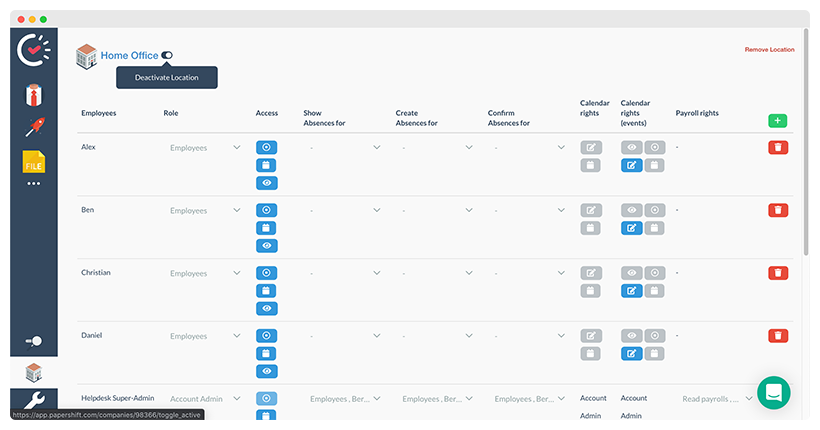
Task: Click the sidebar toggle pin icon
Action: (34, 342)
